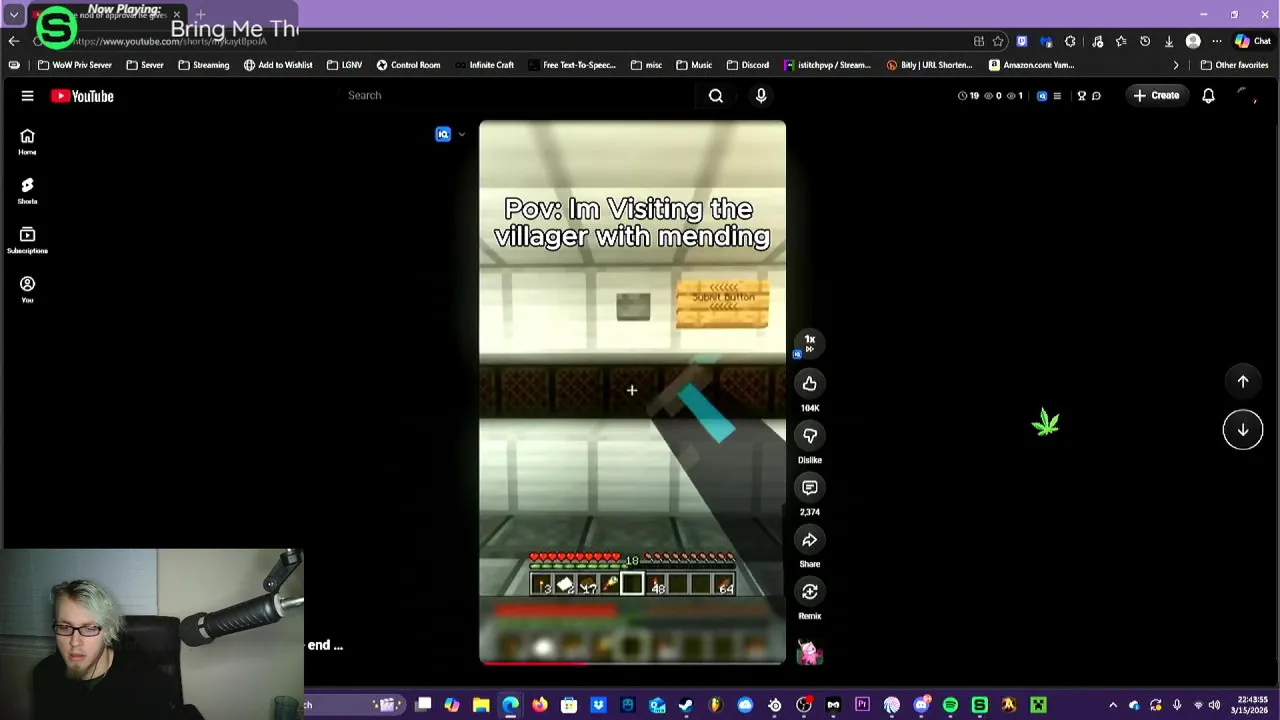The width and height of the screenshot is (1280, 720).
Task: Open the trophy icon in YouTube header
Action: [x=1081, y=96]
